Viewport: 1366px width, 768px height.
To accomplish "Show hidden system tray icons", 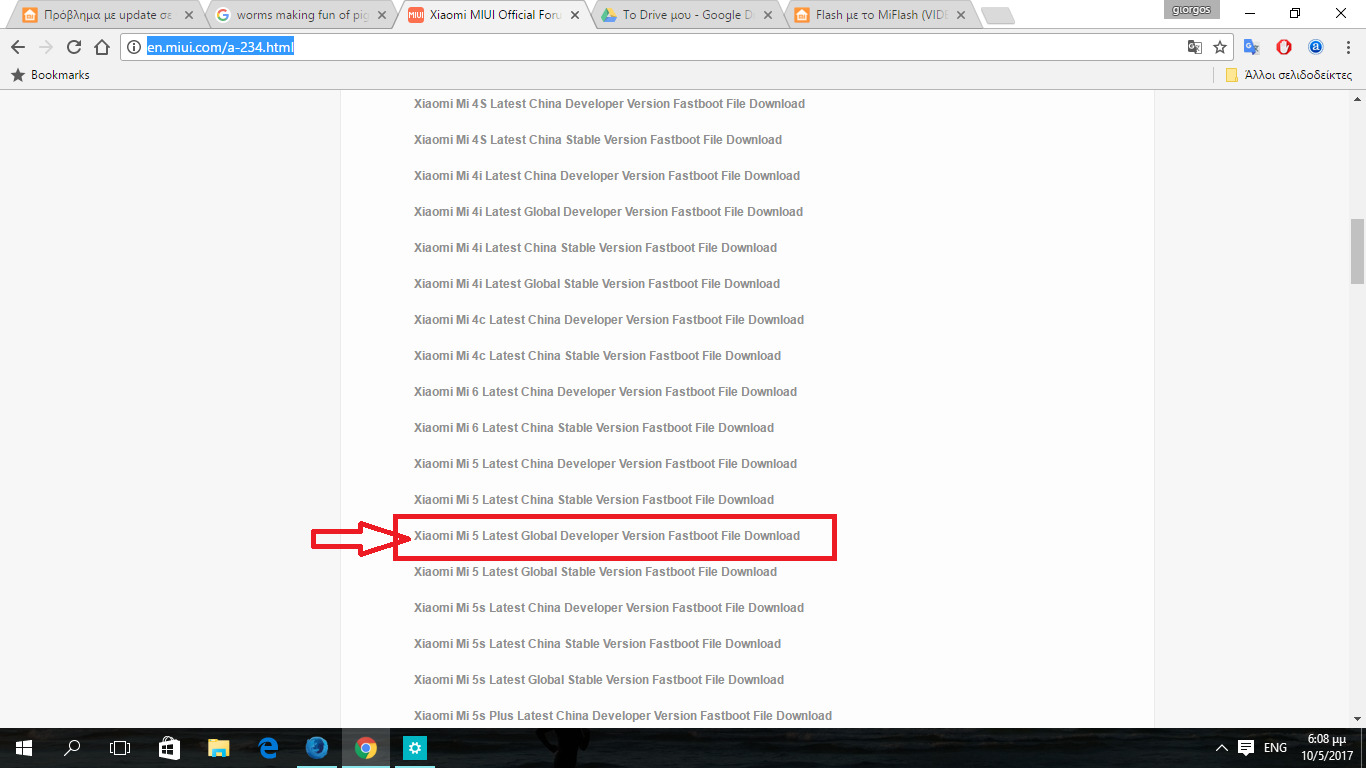I will (x=1221, y=748).
